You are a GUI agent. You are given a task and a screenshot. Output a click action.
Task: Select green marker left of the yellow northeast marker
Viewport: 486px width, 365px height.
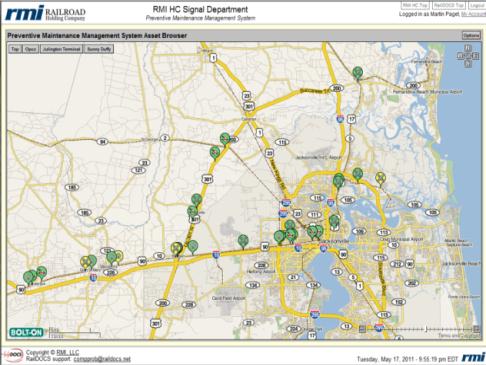pos(358,174)
